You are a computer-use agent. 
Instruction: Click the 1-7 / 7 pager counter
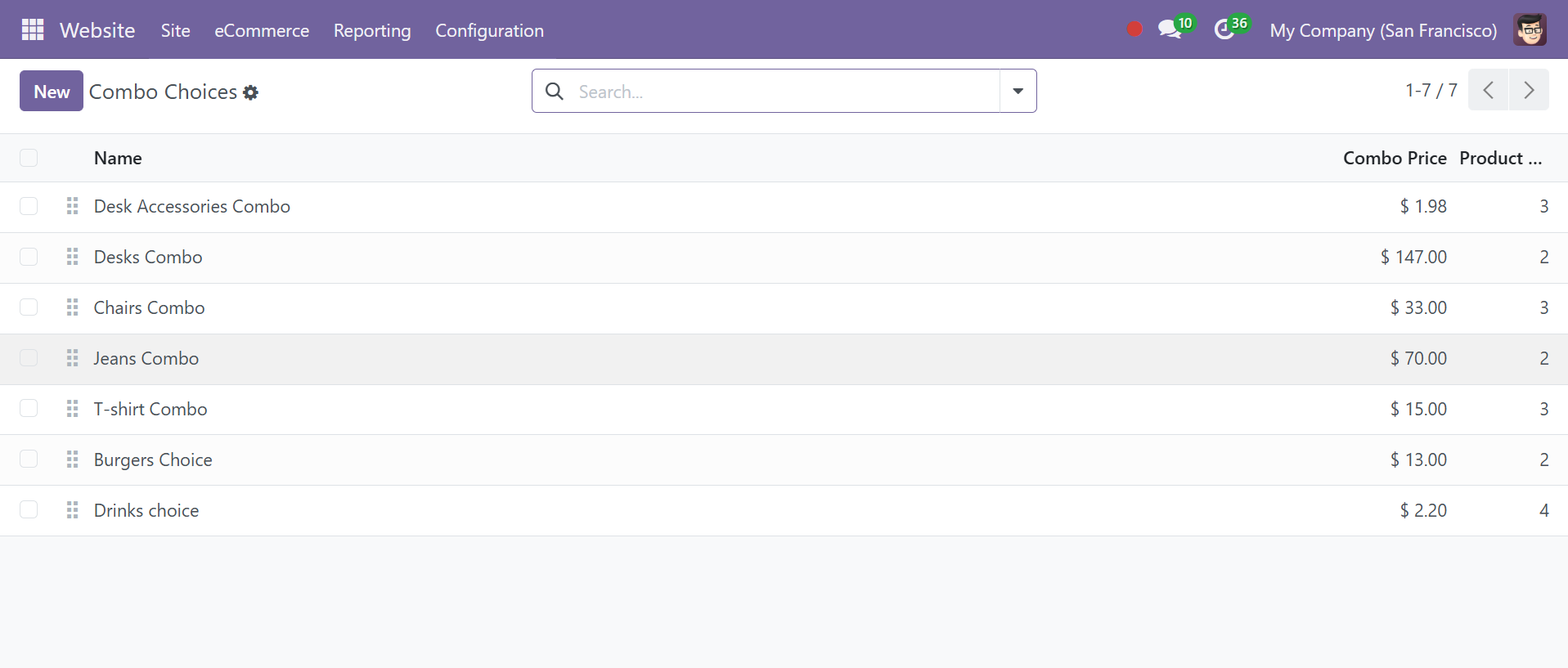pyautogui.click(x=1431, y=90)
